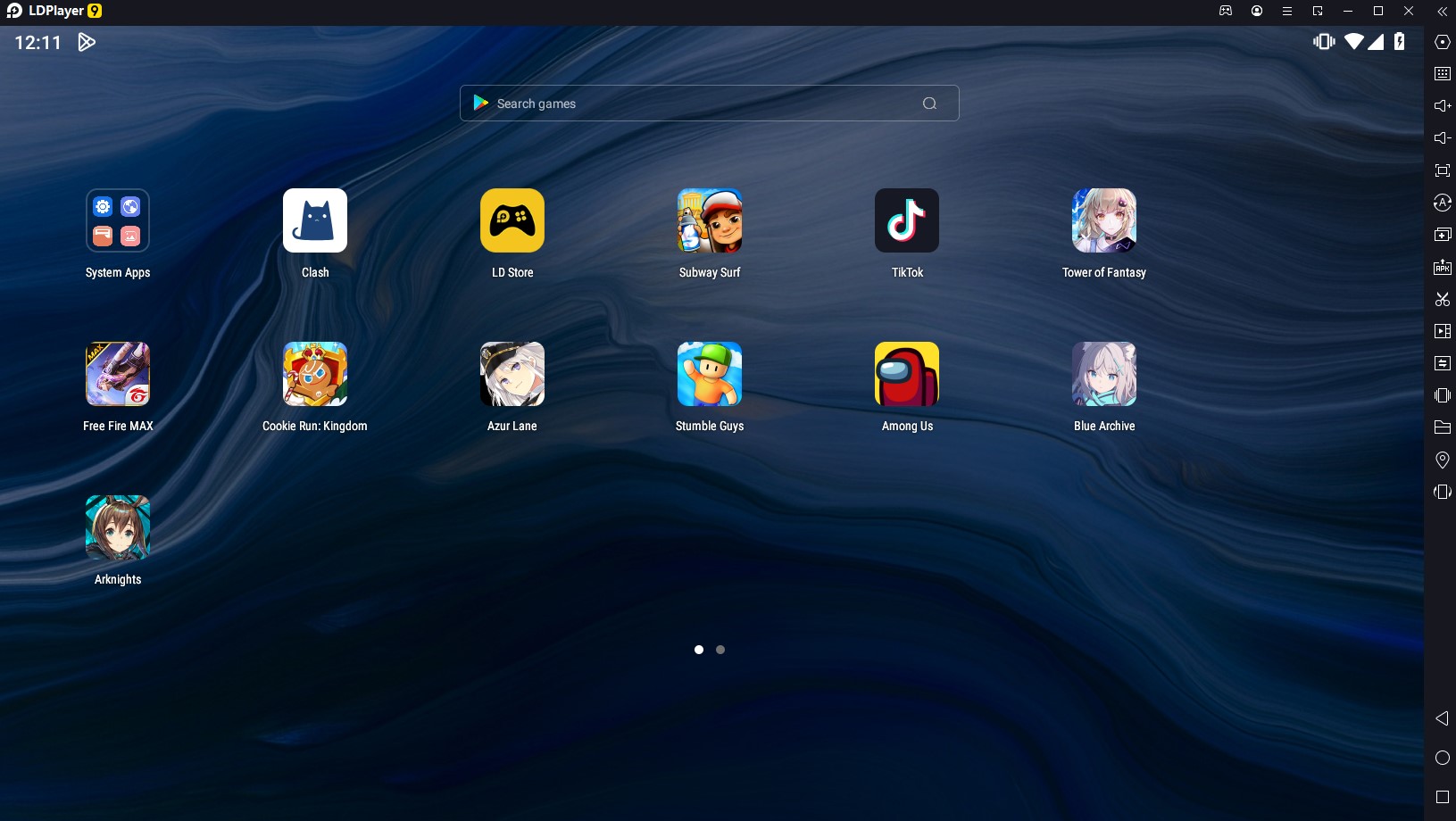This screenshot has width=1456, height=821.
Task: Select first home screen page dot
Action: click(x=699, y=650)
